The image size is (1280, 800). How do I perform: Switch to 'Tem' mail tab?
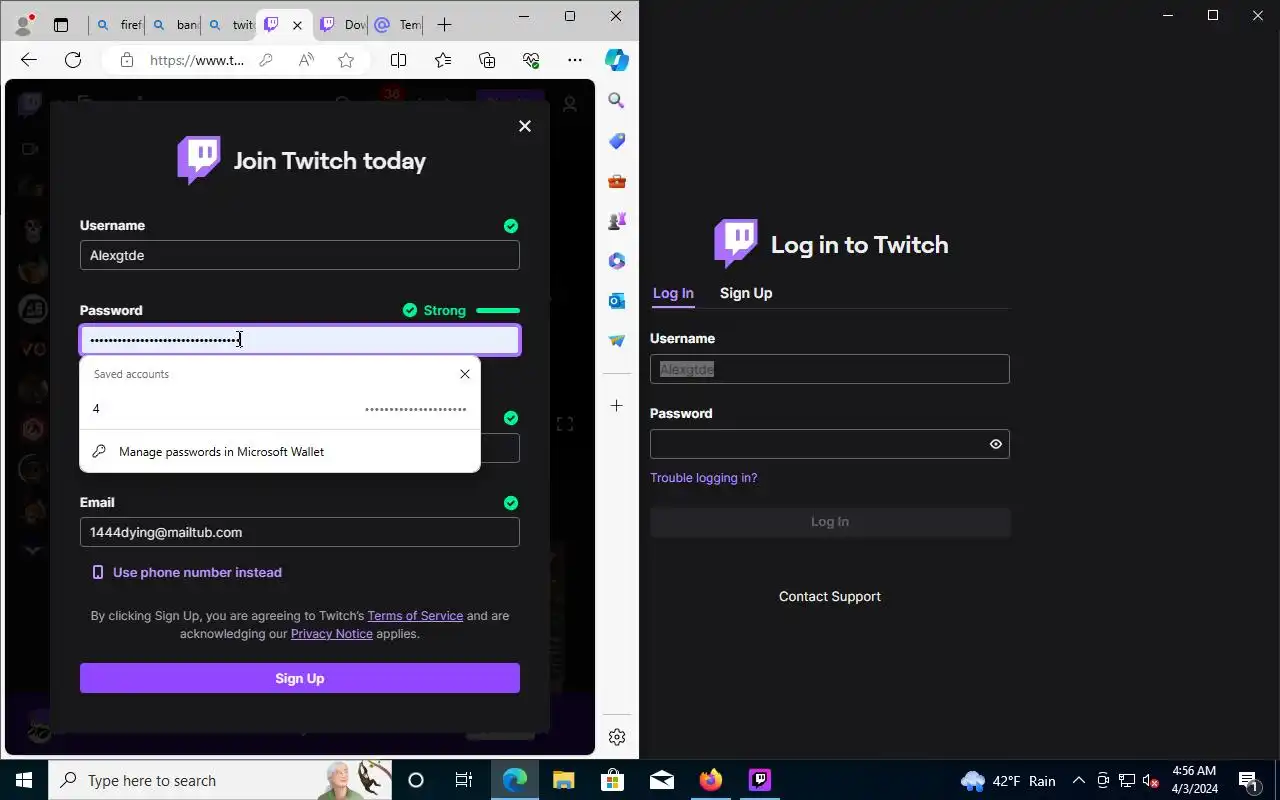[x=398, y=25]
